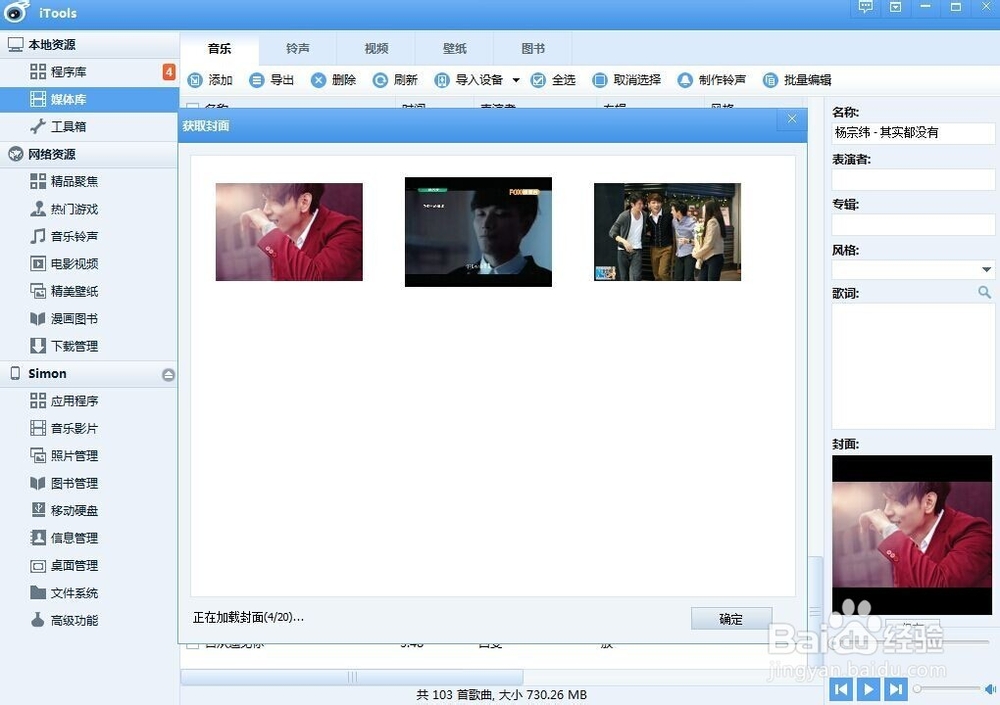
Task: Click the 批量编辑 toolbar button
Action: click(797, 80)
